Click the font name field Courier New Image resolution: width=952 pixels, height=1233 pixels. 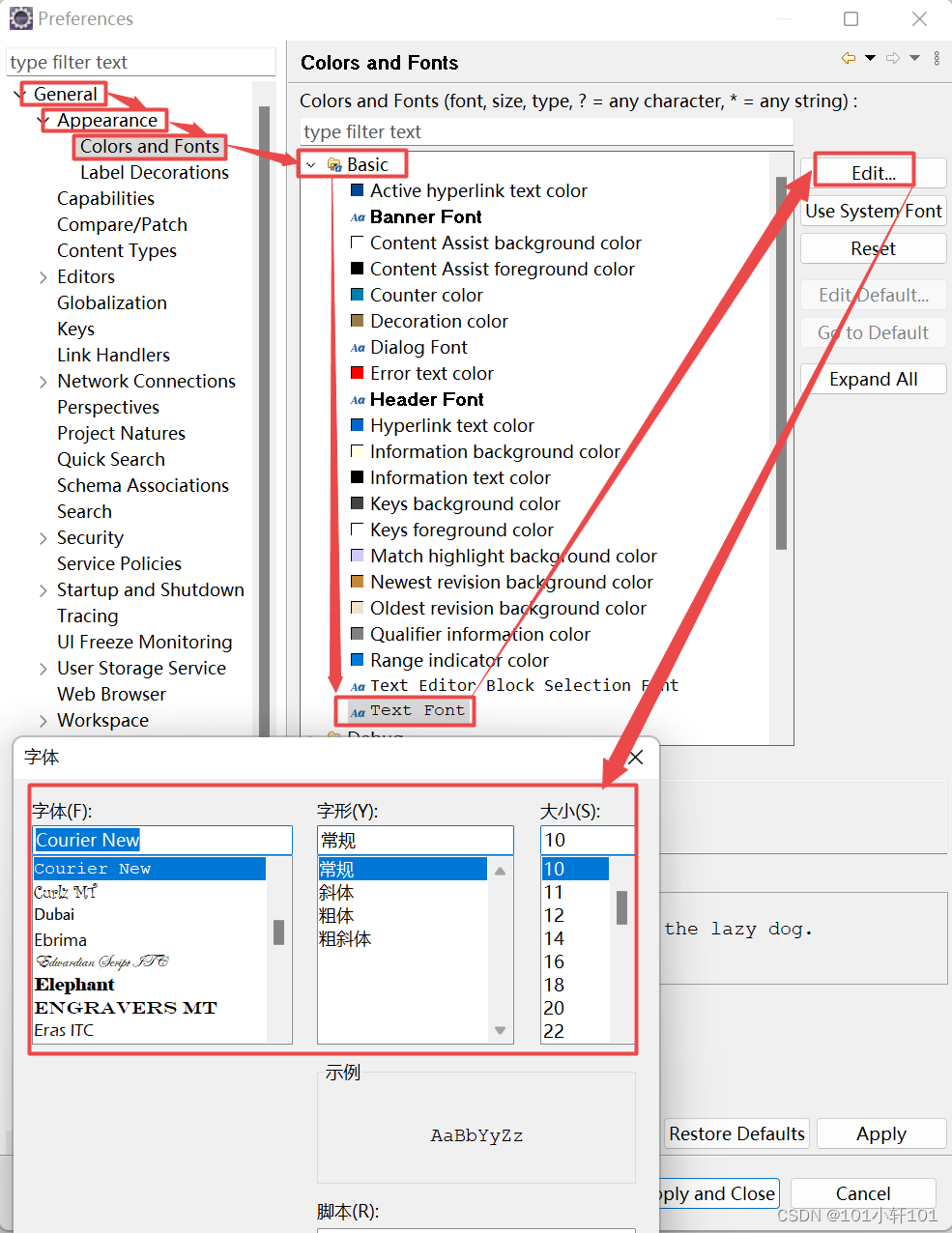point(162,840)
